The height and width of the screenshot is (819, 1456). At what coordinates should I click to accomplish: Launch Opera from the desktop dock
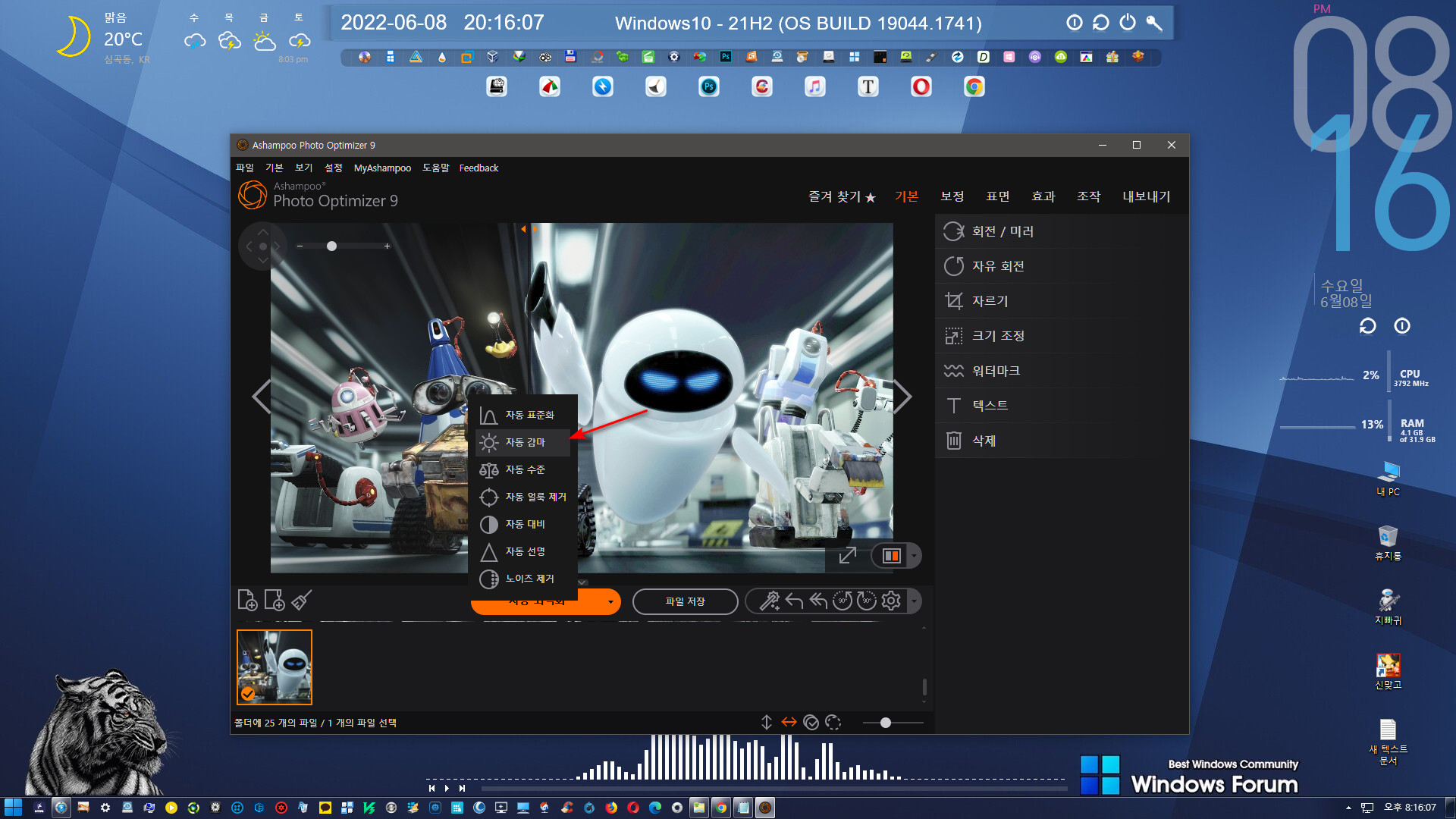tap(921, 86)
